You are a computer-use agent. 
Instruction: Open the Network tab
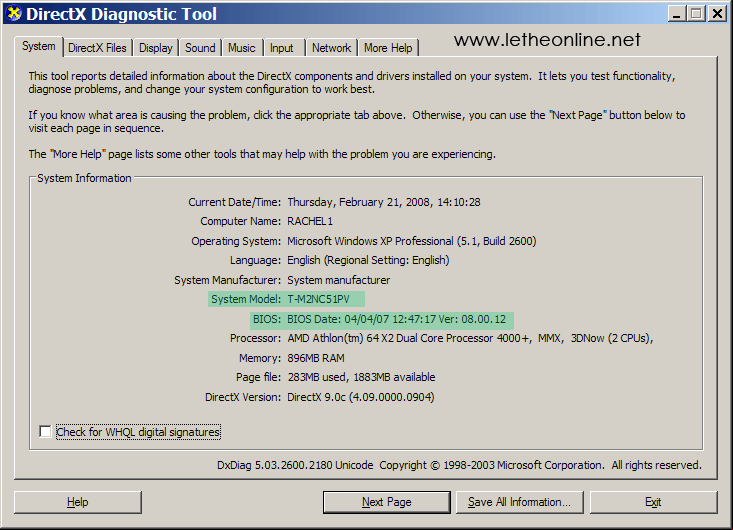pyautogui.click(x=331, y=48)
